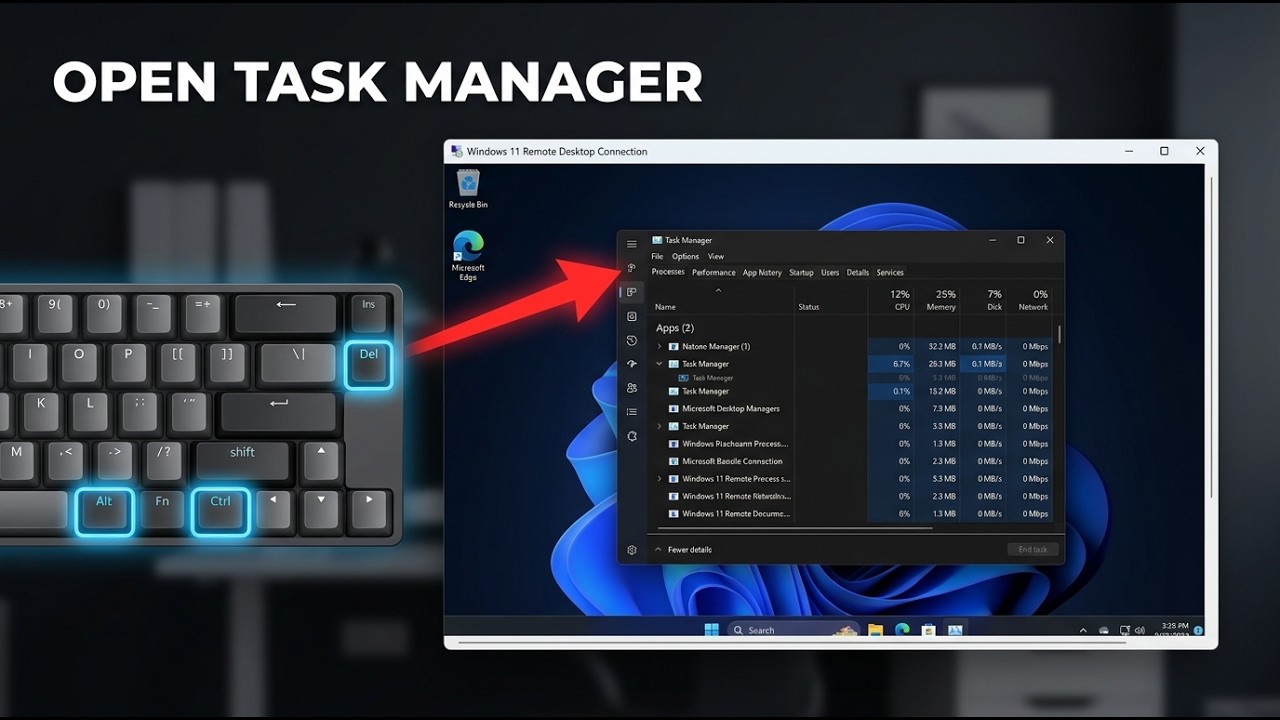Screen dimensions: 1280x720
Task: Select the Microsoft Desktop Managers process icon
Action: coord(673,409)
